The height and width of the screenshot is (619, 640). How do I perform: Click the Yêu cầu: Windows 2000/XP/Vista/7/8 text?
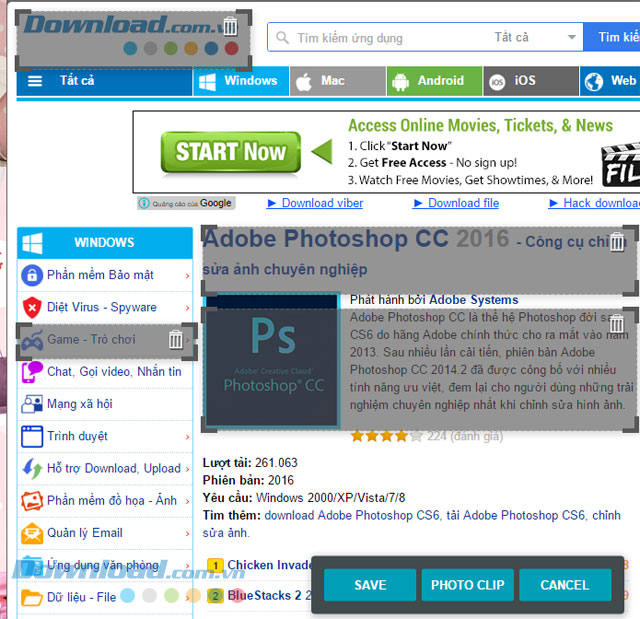pyautogui.click(x=304, y=497)
